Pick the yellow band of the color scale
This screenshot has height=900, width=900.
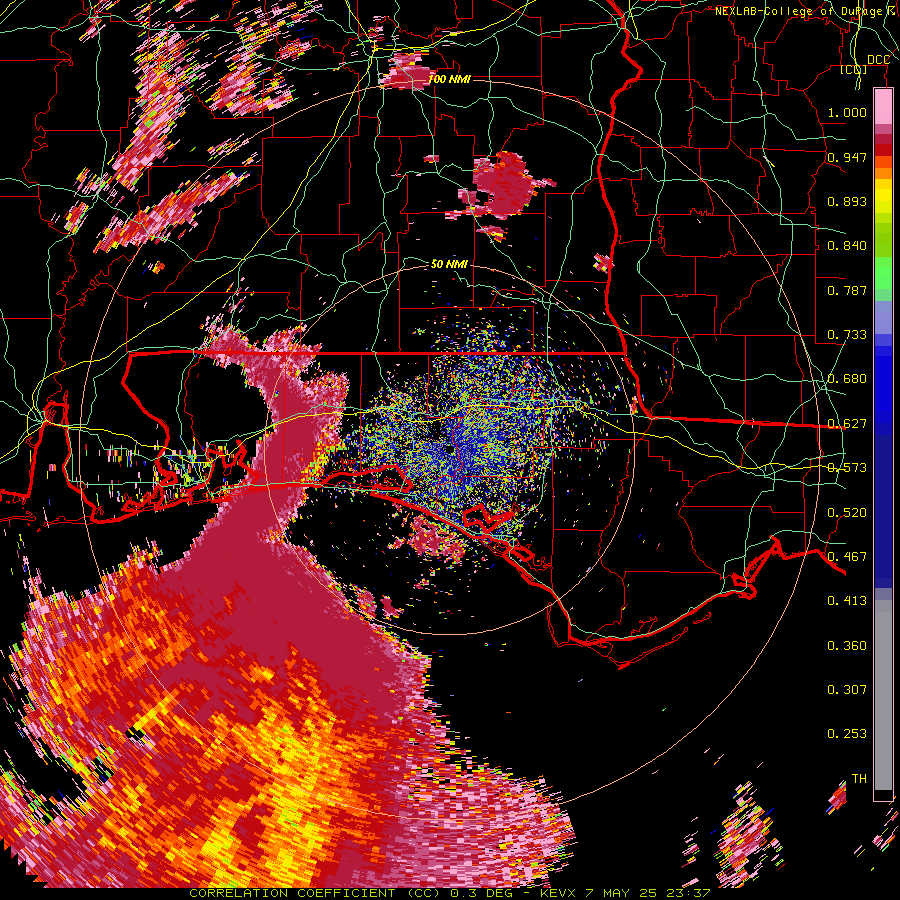click(x=883, y=198)
